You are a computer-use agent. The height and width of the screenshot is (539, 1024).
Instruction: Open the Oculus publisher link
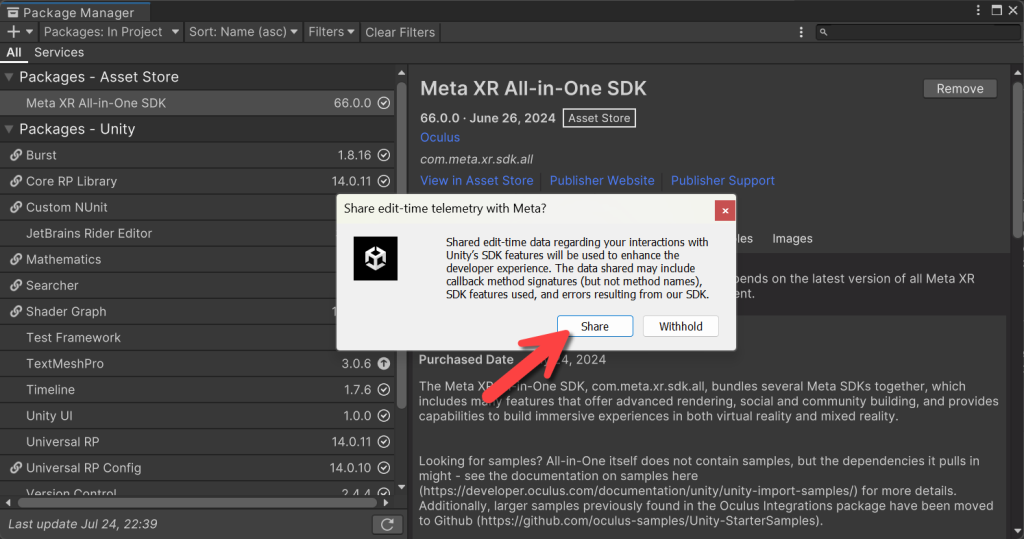pos(440,137)
